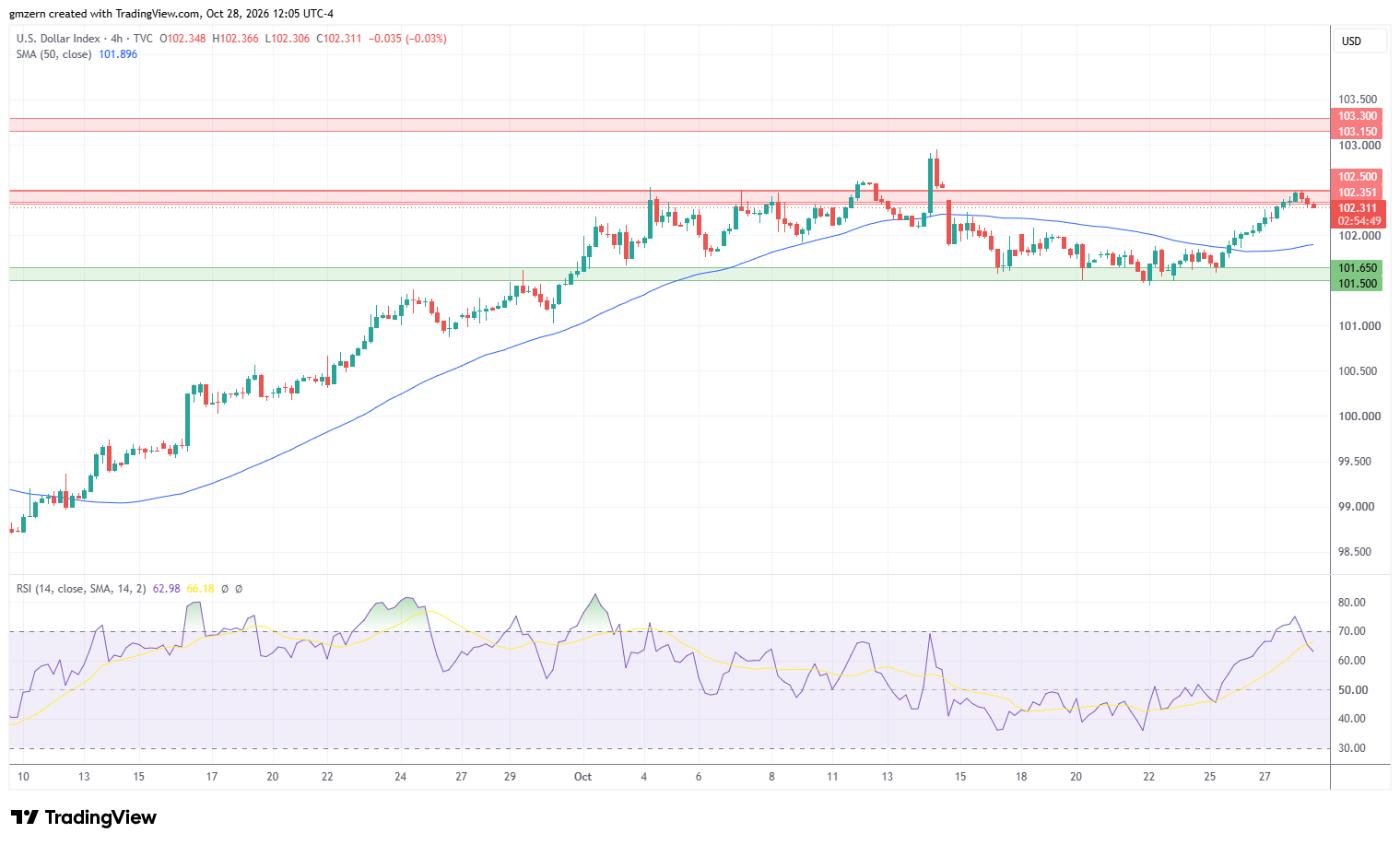Click the date 24 on the time axis

click(400, 777)
